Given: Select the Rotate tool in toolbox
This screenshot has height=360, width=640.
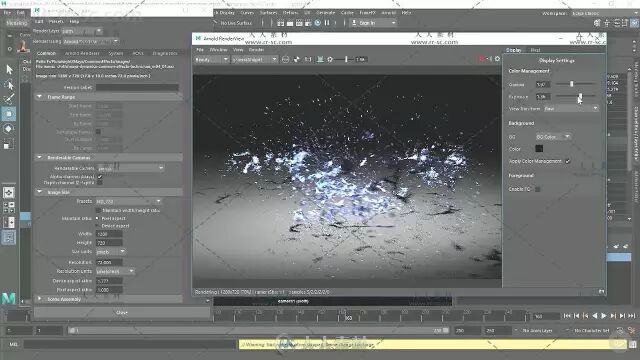Looking at the screenshot, I should click(x=9, y=129).
